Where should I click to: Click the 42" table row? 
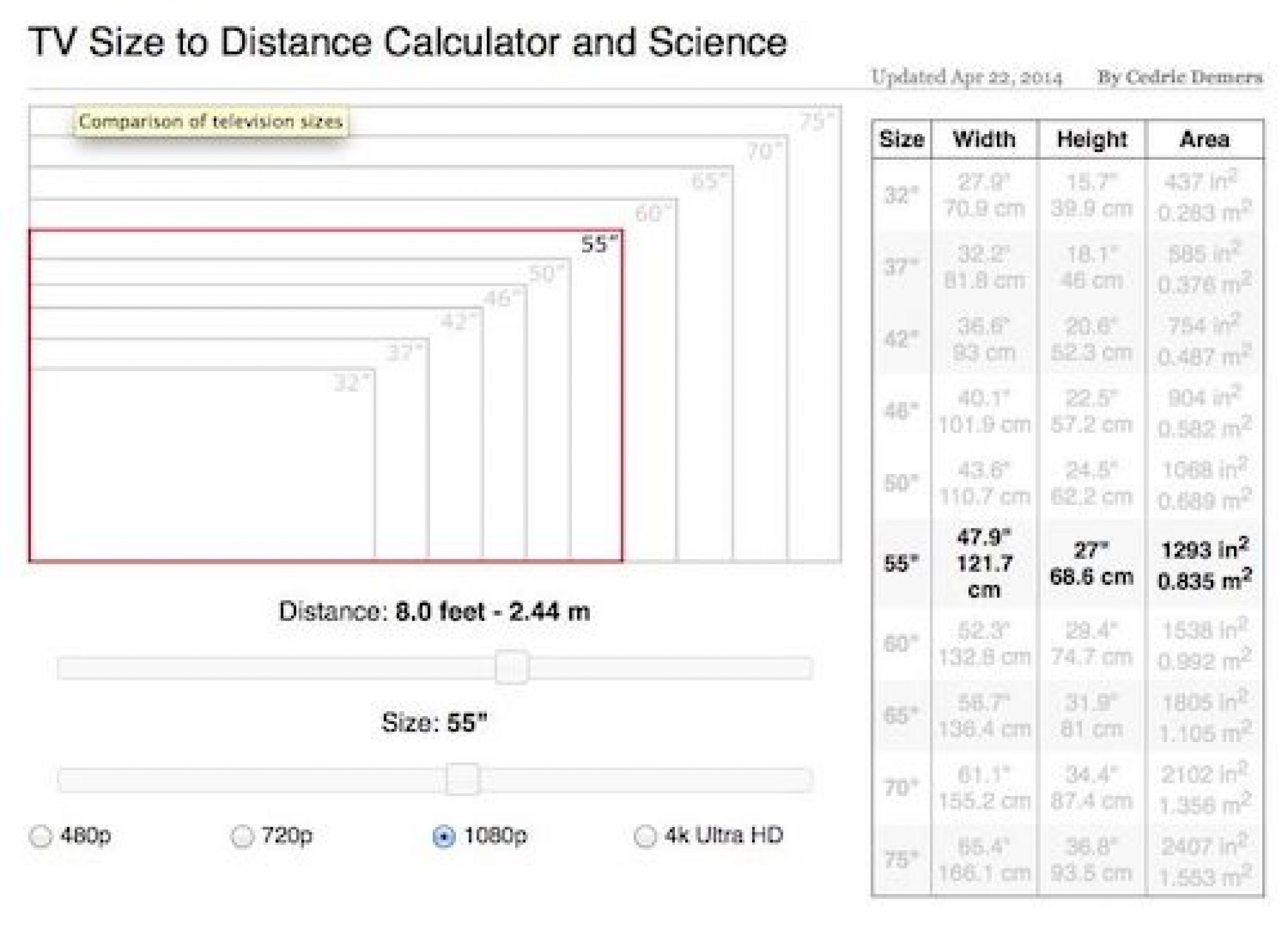(x=1067, y=340)
